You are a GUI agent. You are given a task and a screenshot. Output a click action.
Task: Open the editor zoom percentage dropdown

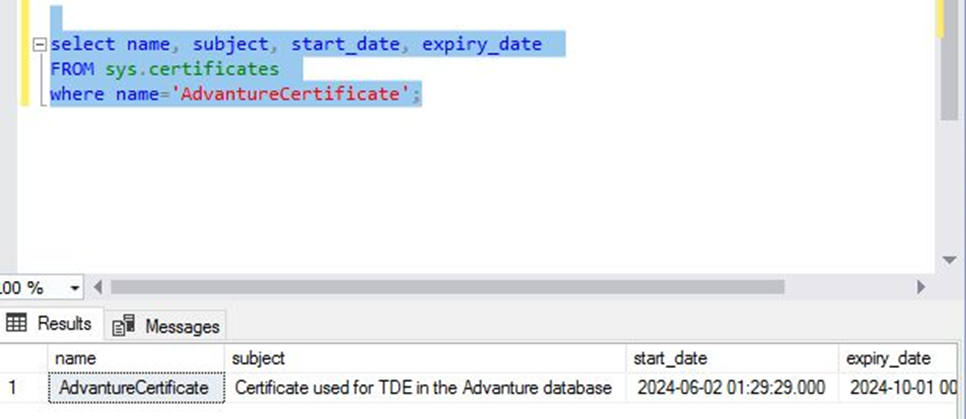[x=75, y=288]
